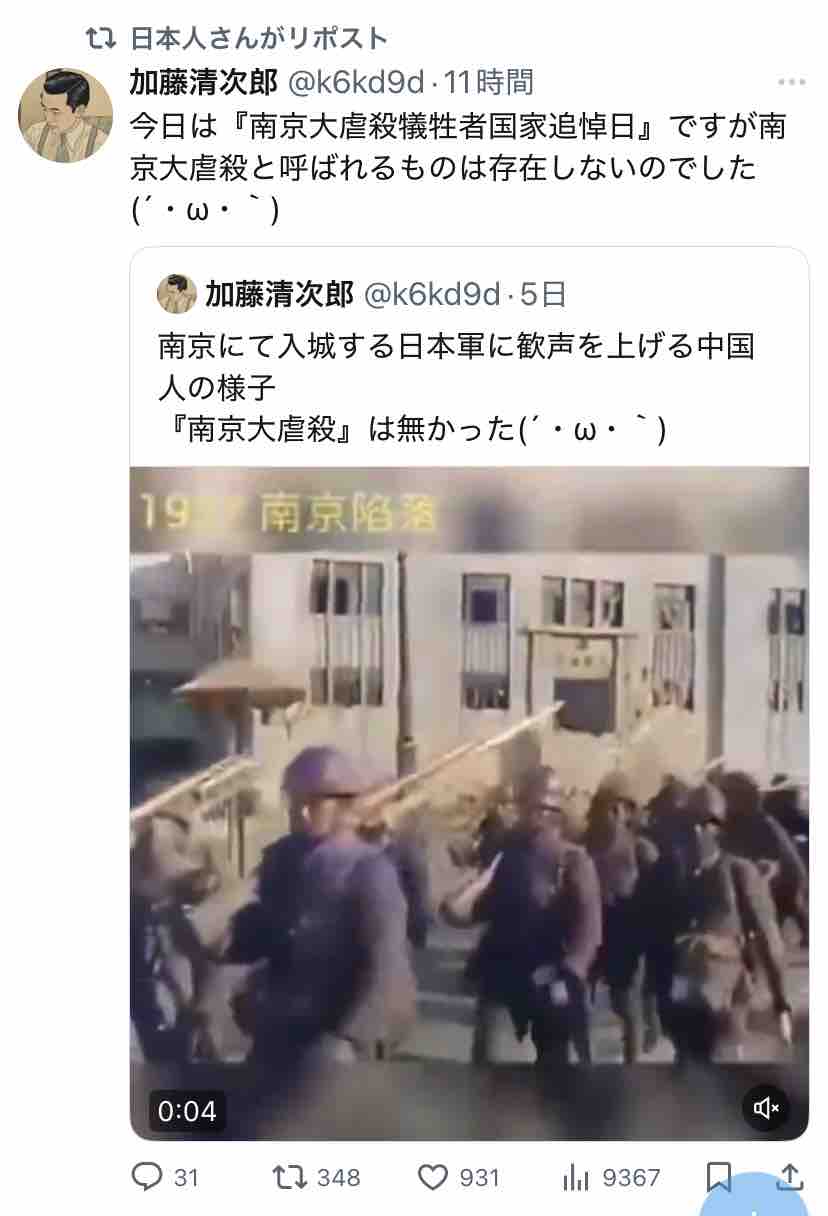Open 加藤清次郎 profile avatar

pyautogui.click(x=65, y=115)
